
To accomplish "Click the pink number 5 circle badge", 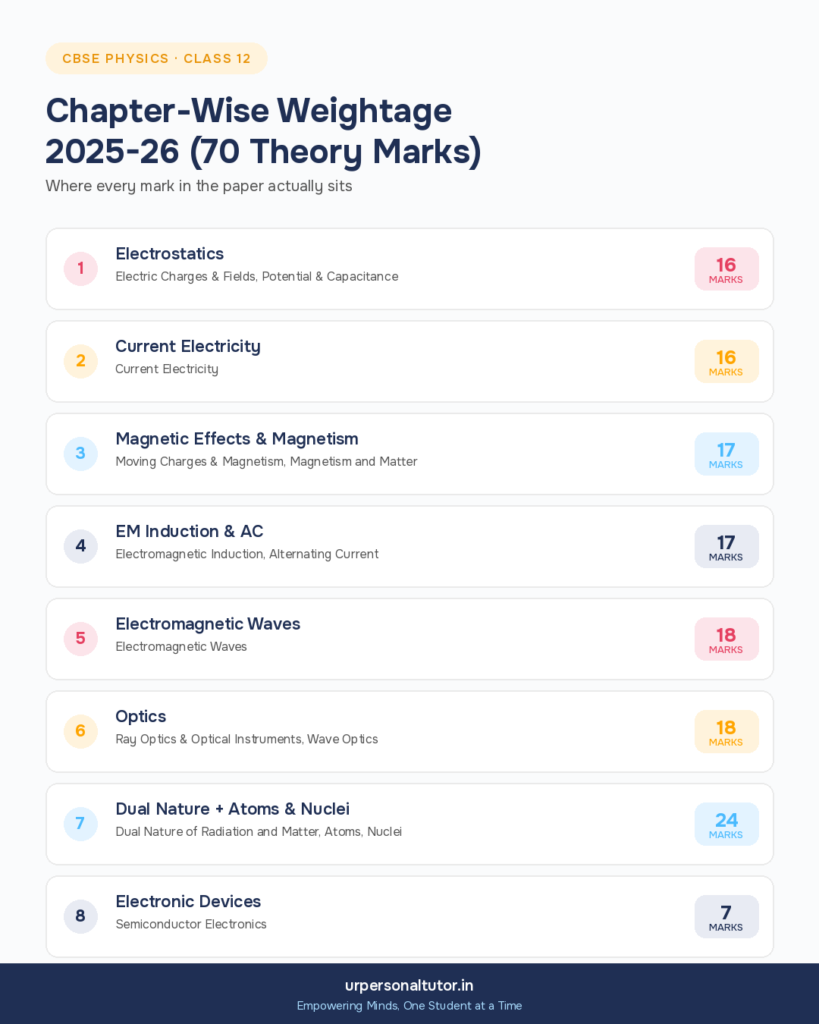I will [x=80, y=639].
